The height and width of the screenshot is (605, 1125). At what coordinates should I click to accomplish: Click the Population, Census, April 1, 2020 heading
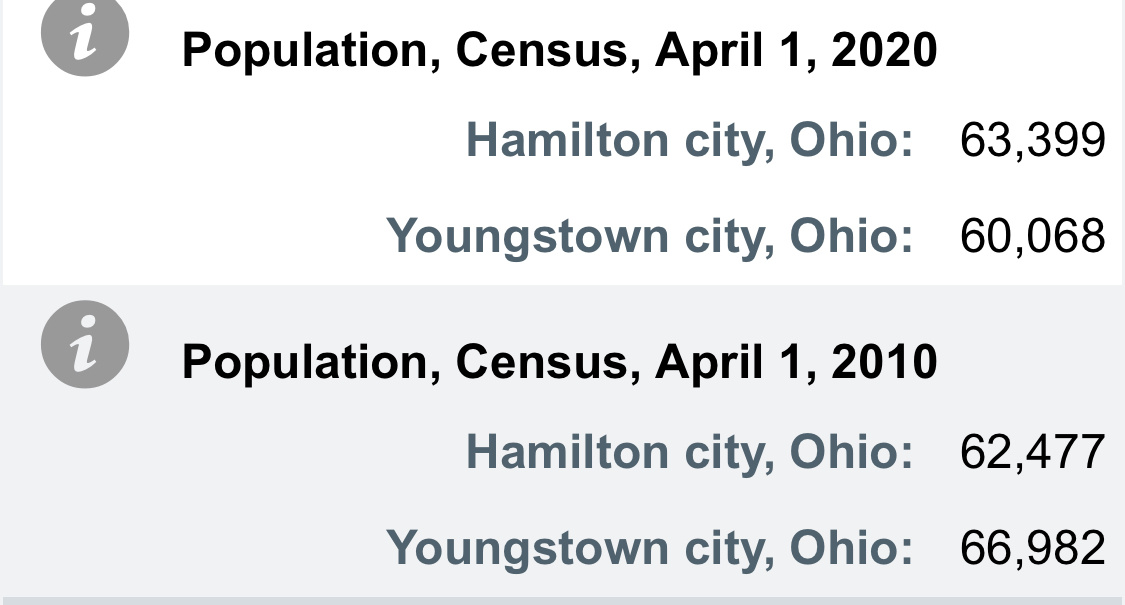click(x=560, y=51)
